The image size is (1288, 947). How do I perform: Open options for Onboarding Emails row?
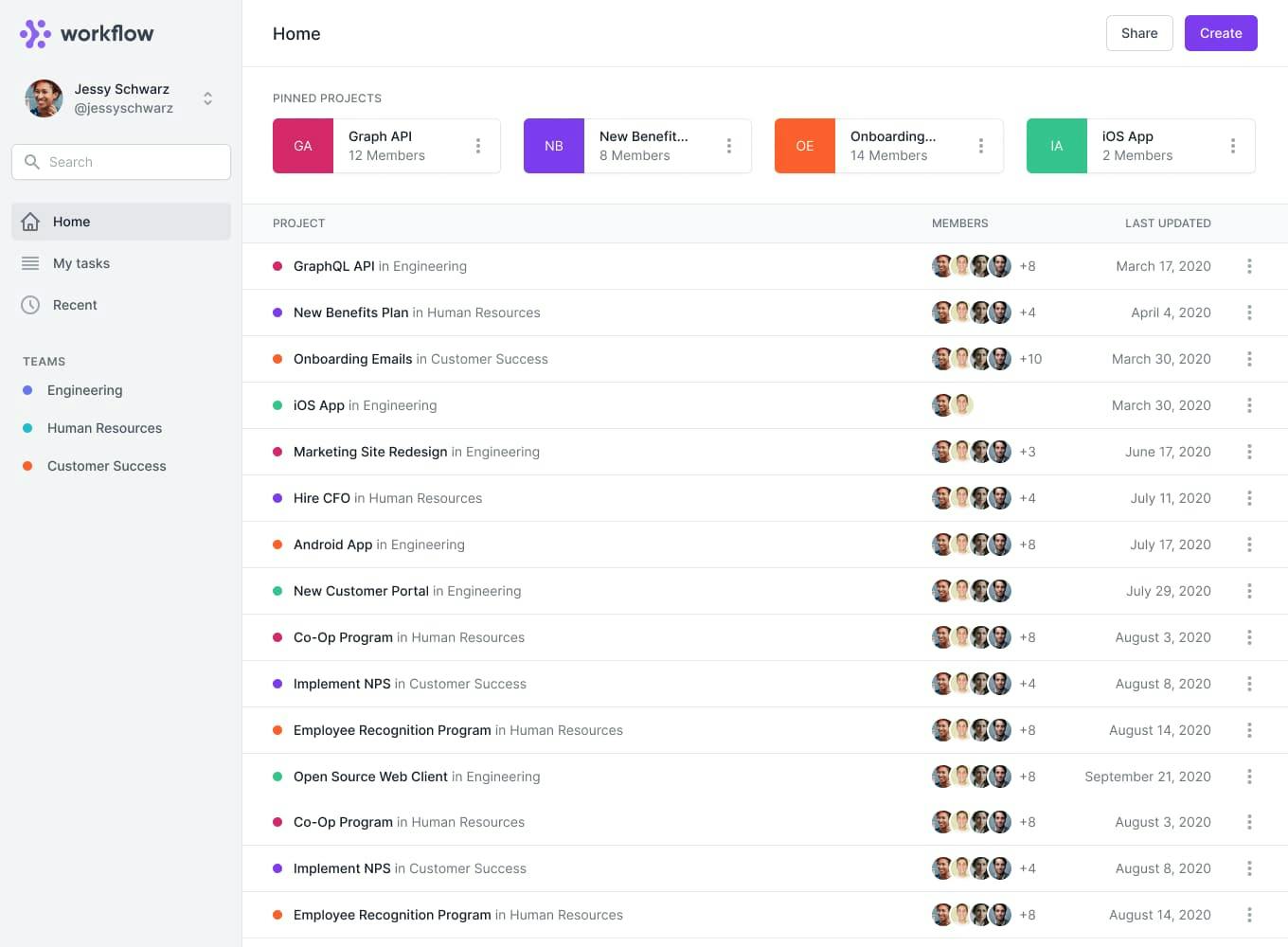(1249, 359)
